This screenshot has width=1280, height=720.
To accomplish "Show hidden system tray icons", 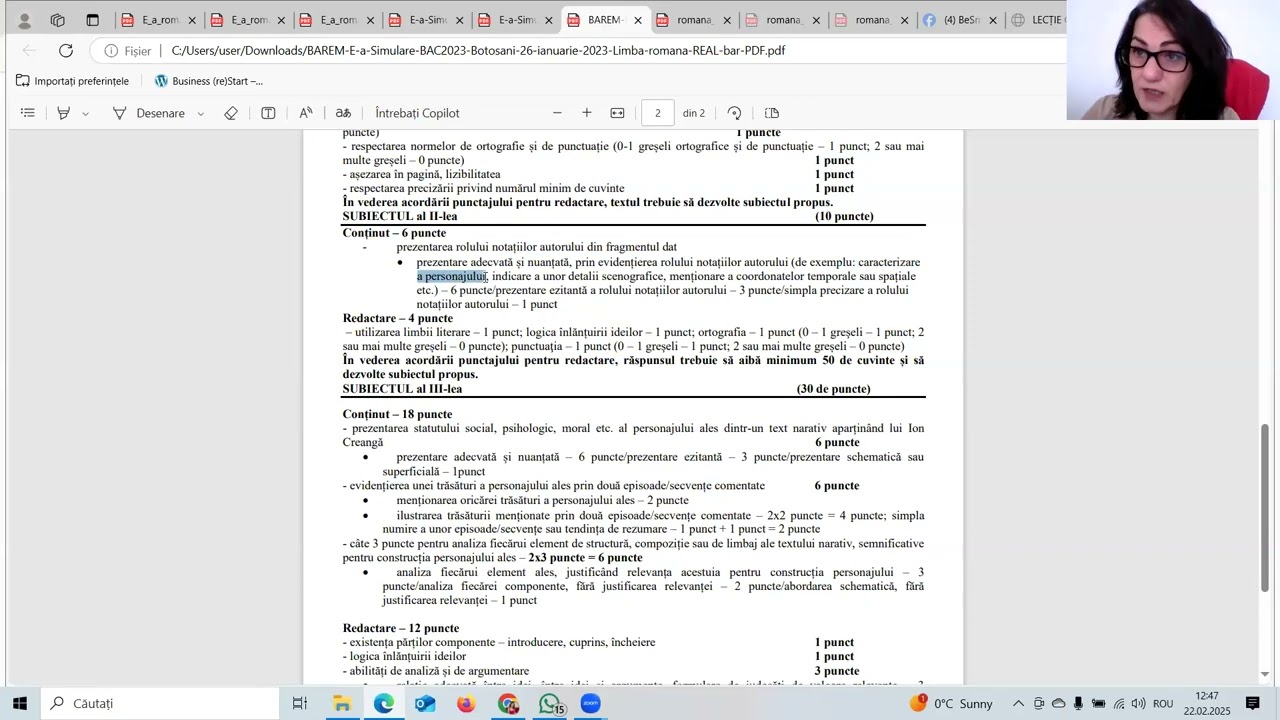I will [1018, 703].
